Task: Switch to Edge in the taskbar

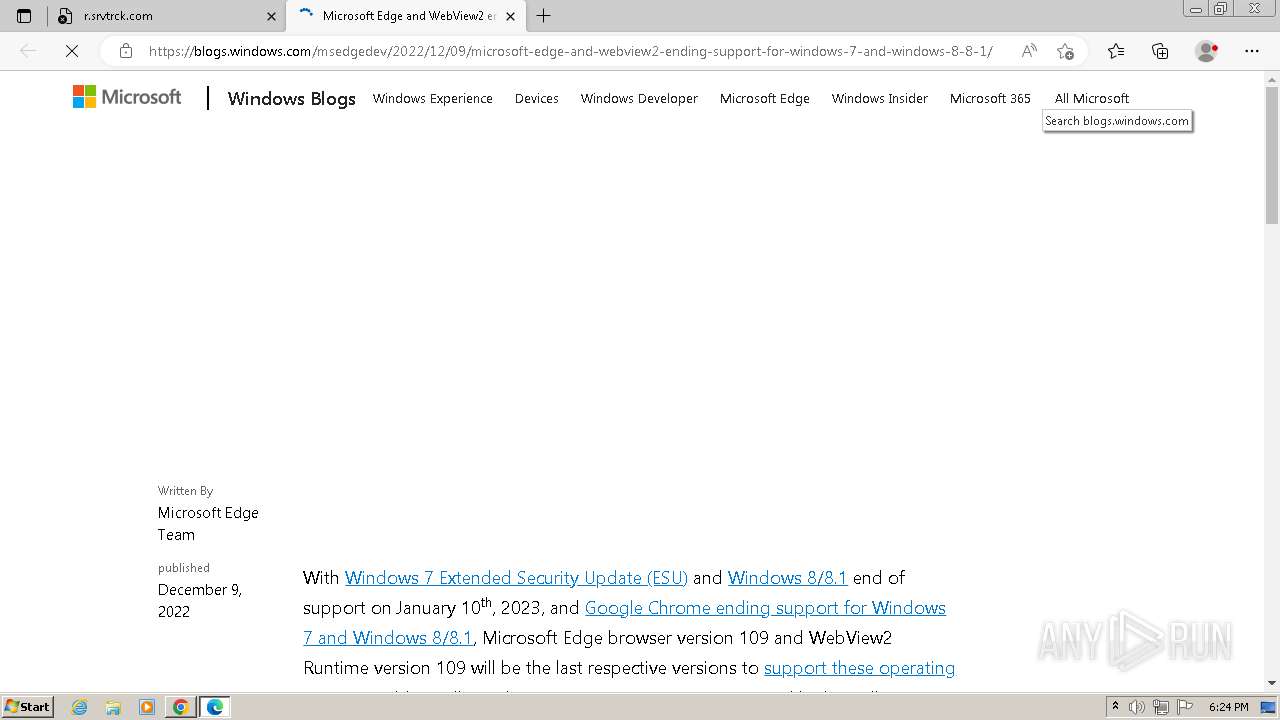Action: tap(215, 707)
